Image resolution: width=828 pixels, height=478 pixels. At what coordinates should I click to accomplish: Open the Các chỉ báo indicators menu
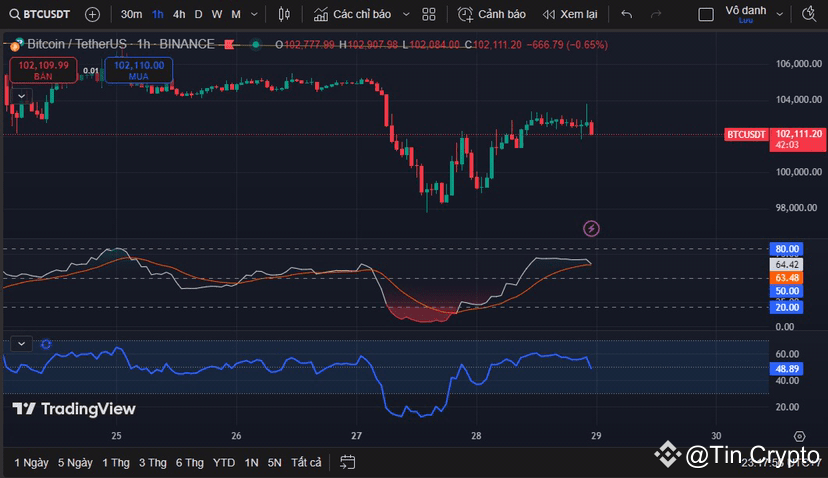click(353, 14)
